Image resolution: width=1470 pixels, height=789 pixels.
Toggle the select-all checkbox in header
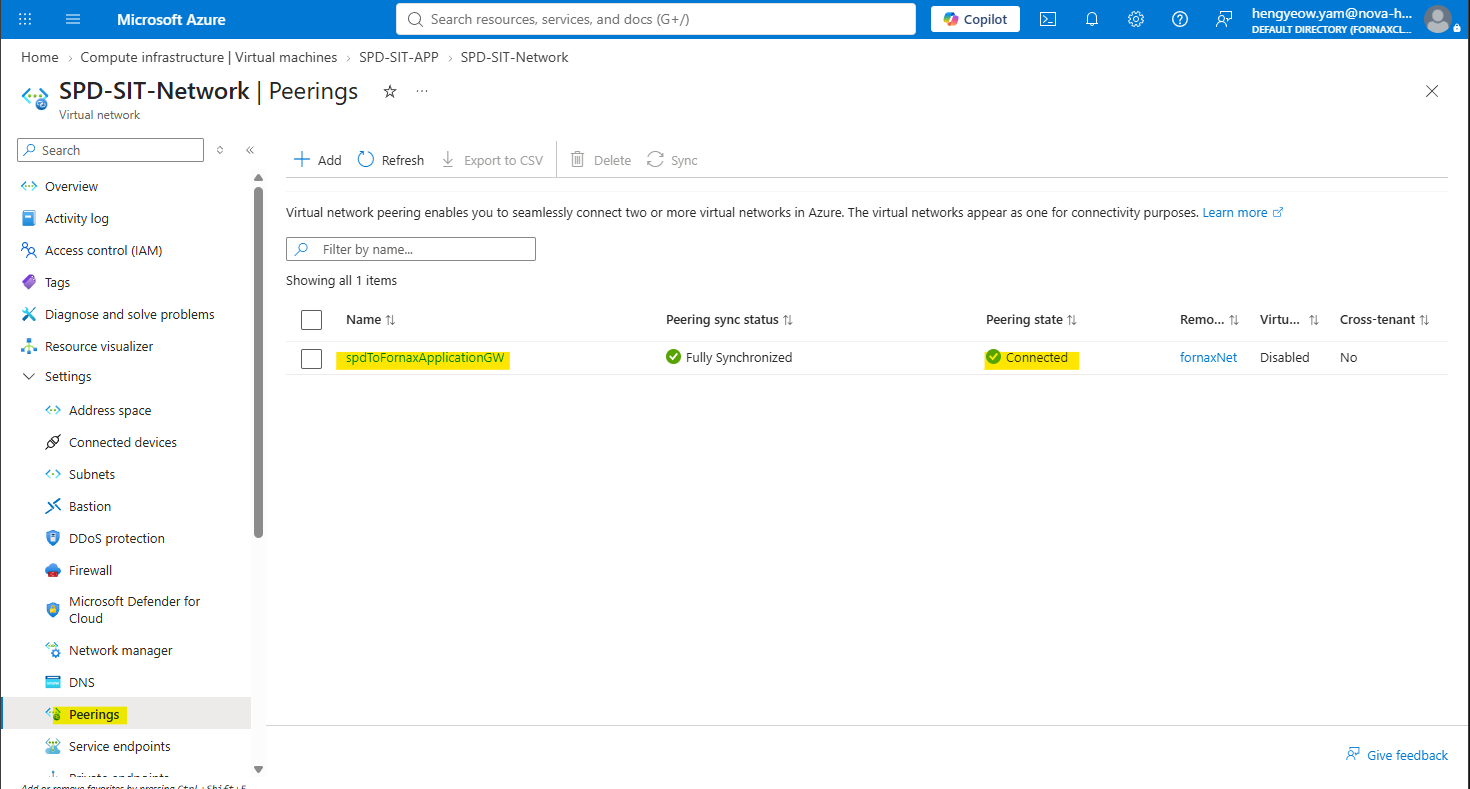coord(311,320)
